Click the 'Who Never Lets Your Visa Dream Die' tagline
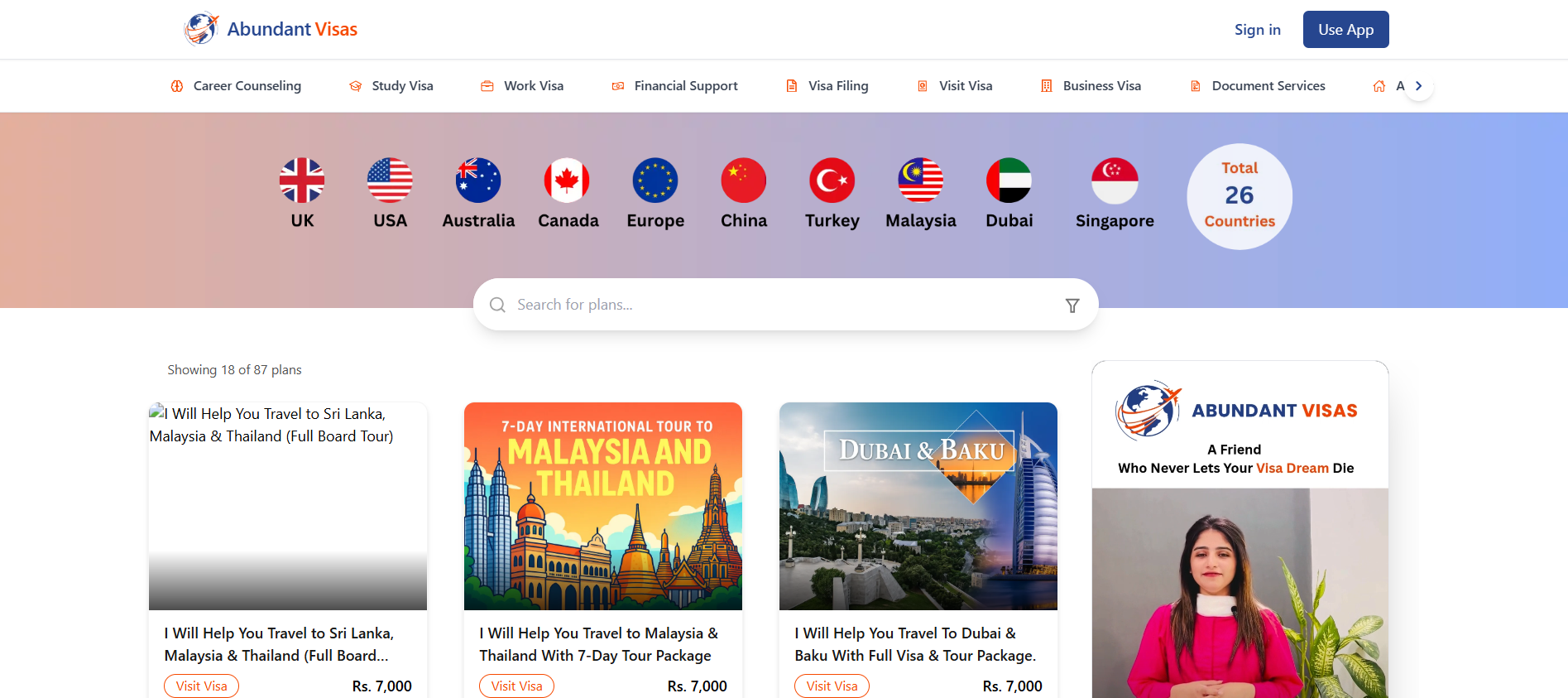This screenshot has width=1568, height=698. click(x=1235, y=469)
